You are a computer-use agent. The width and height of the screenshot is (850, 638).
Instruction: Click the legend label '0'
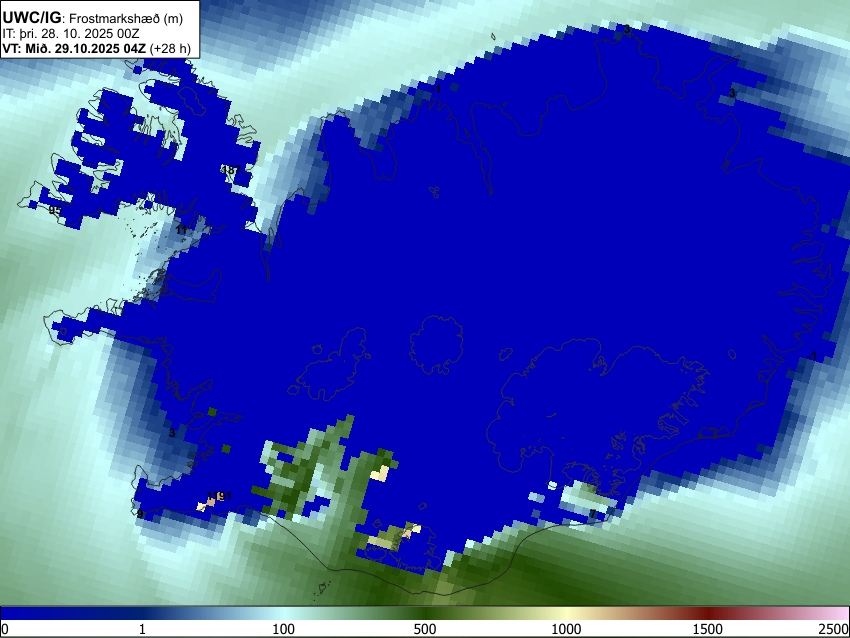click(5, 629)
